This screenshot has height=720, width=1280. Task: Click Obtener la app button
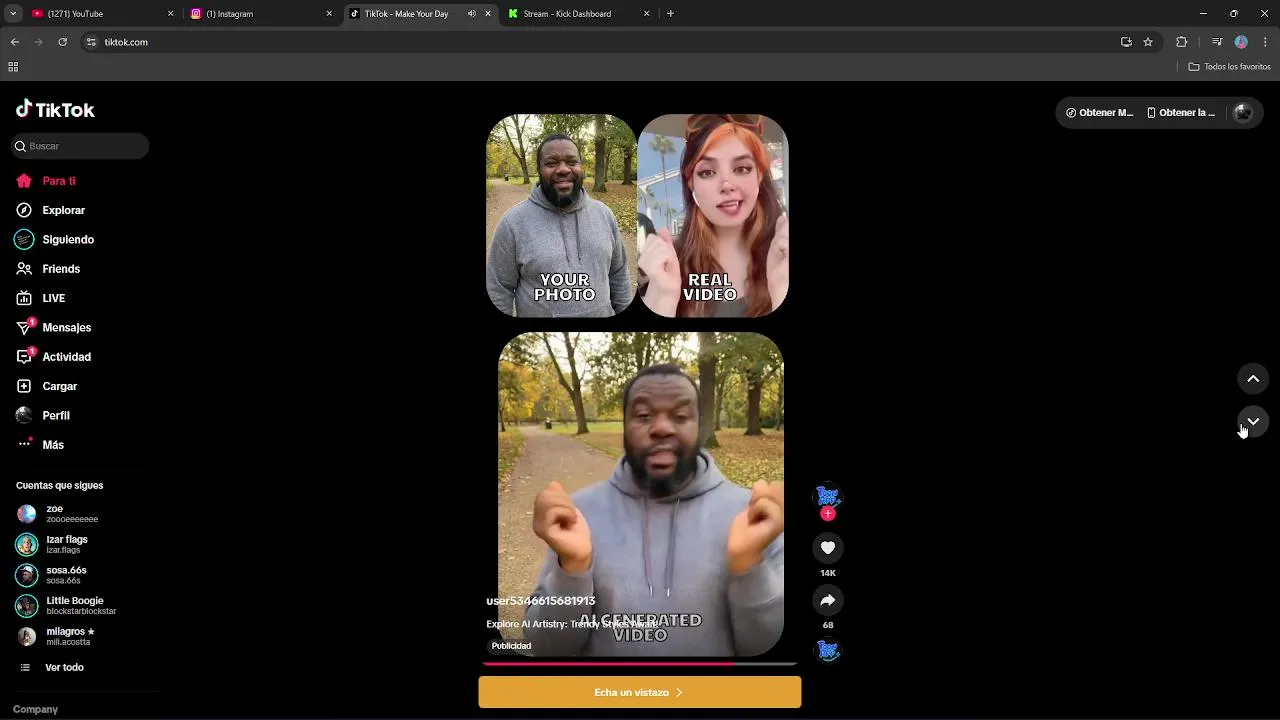click(1181, 113)
